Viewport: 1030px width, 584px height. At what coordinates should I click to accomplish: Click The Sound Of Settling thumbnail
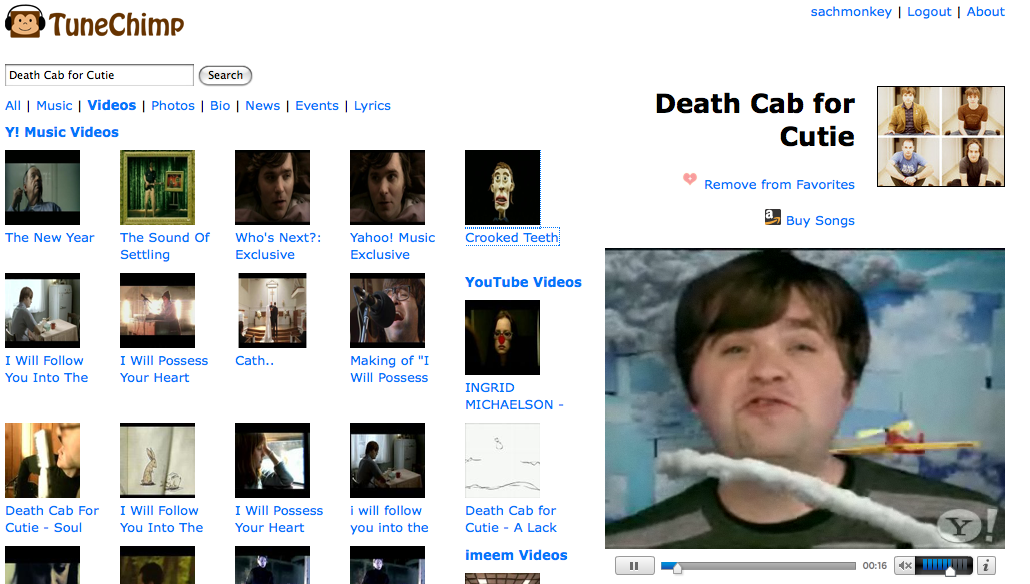coord(158,188)
